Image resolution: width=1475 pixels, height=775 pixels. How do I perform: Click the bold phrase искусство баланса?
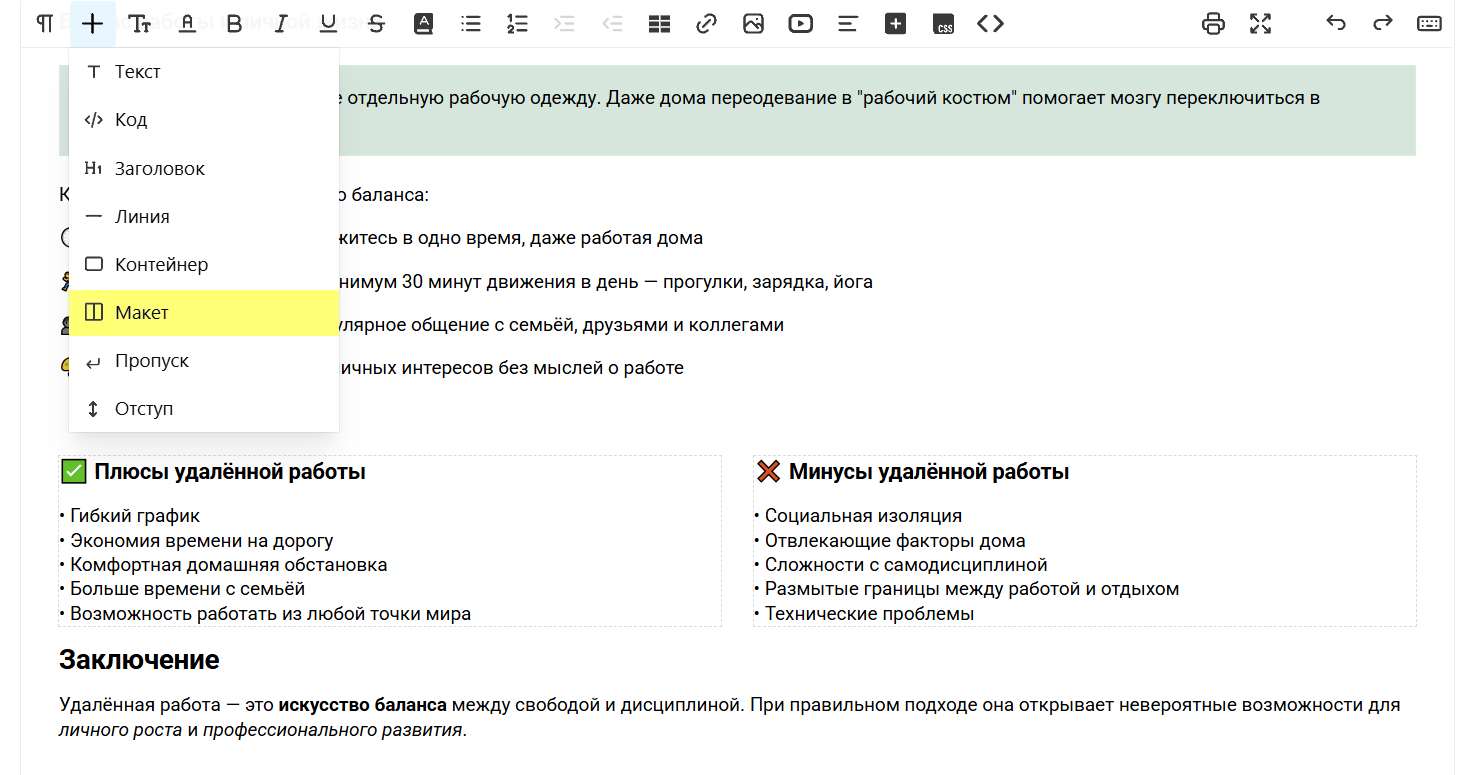click(363, 705)
